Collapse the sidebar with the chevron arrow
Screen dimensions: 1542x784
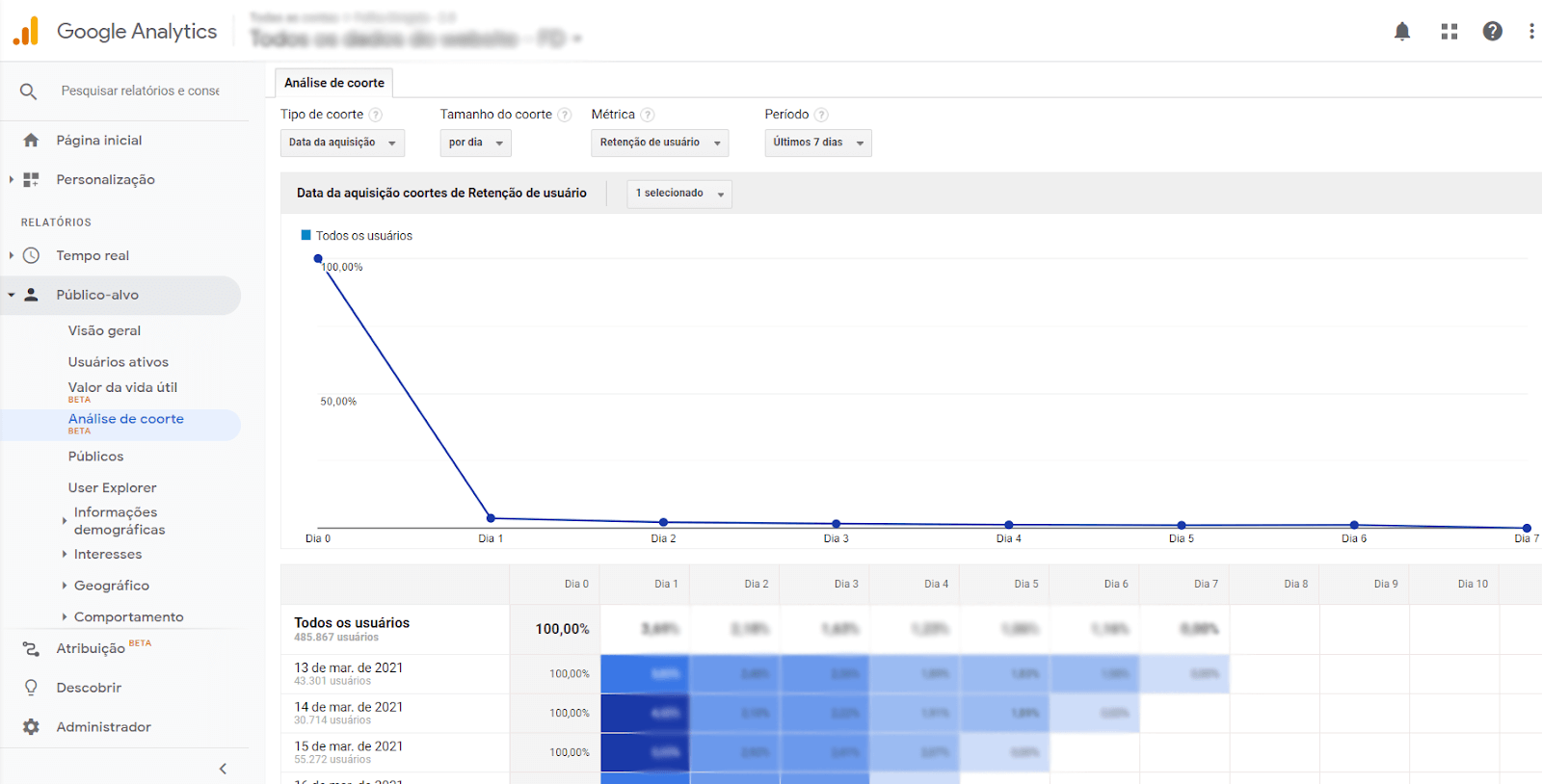tap(223, 769)
